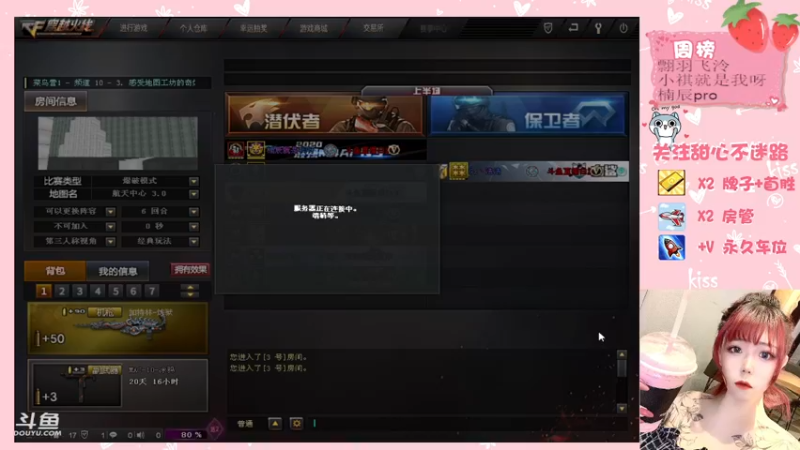Select backpack slot 3
The height and width of the screenshot is (450, 800).
(x=80, y=291)
